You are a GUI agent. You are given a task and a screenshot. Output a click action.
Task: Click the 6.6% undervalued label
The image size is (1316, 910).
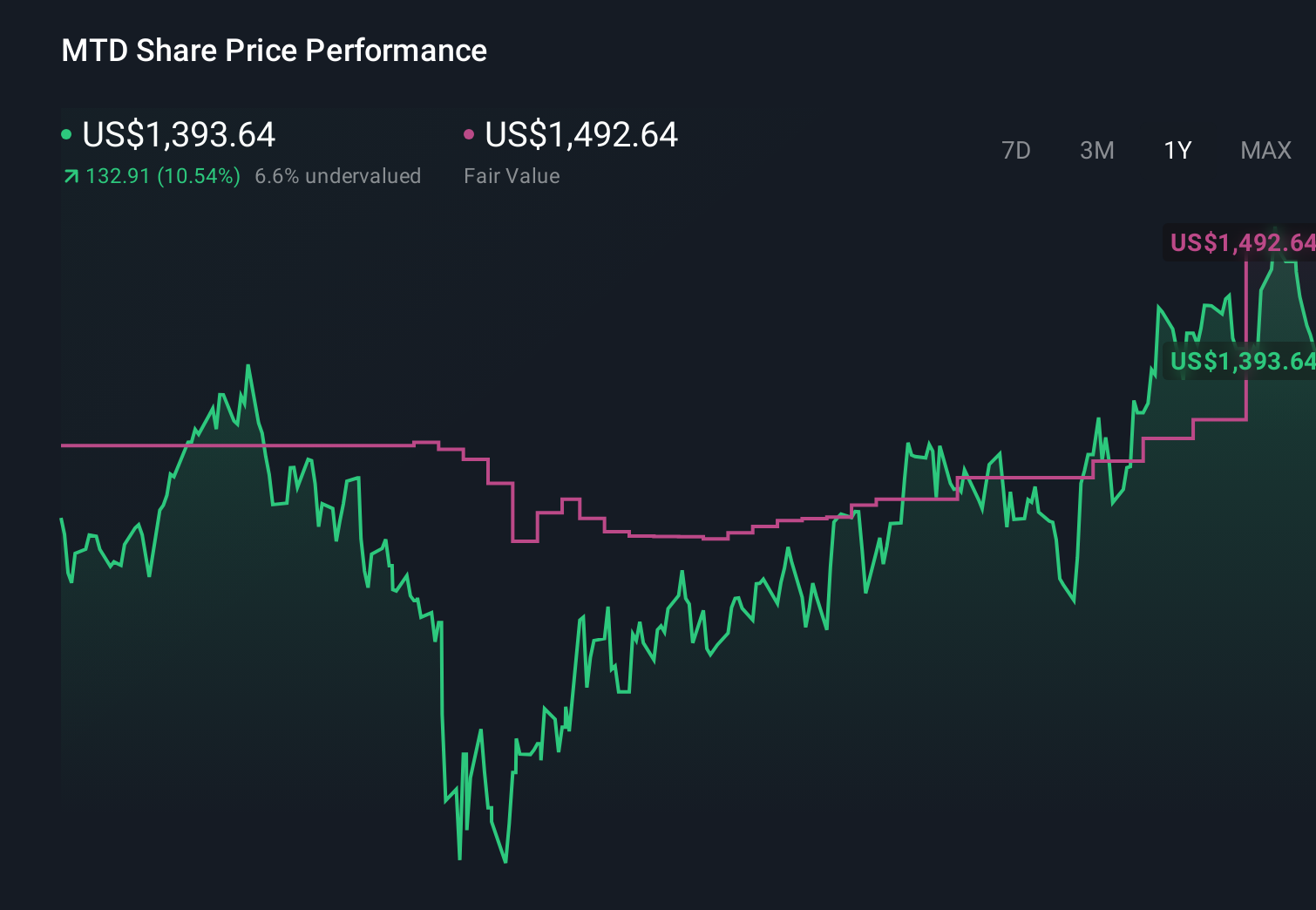(x=337, y=175)
